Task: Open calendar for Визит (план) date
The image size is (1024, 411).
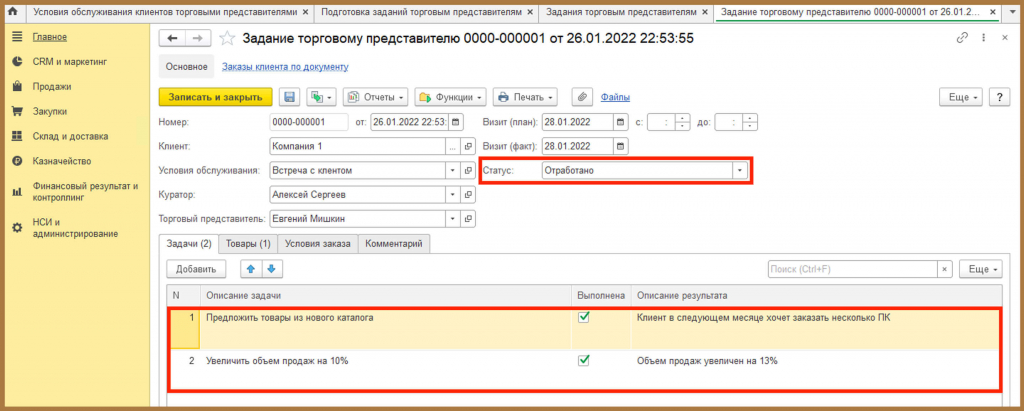Action: 620,122
